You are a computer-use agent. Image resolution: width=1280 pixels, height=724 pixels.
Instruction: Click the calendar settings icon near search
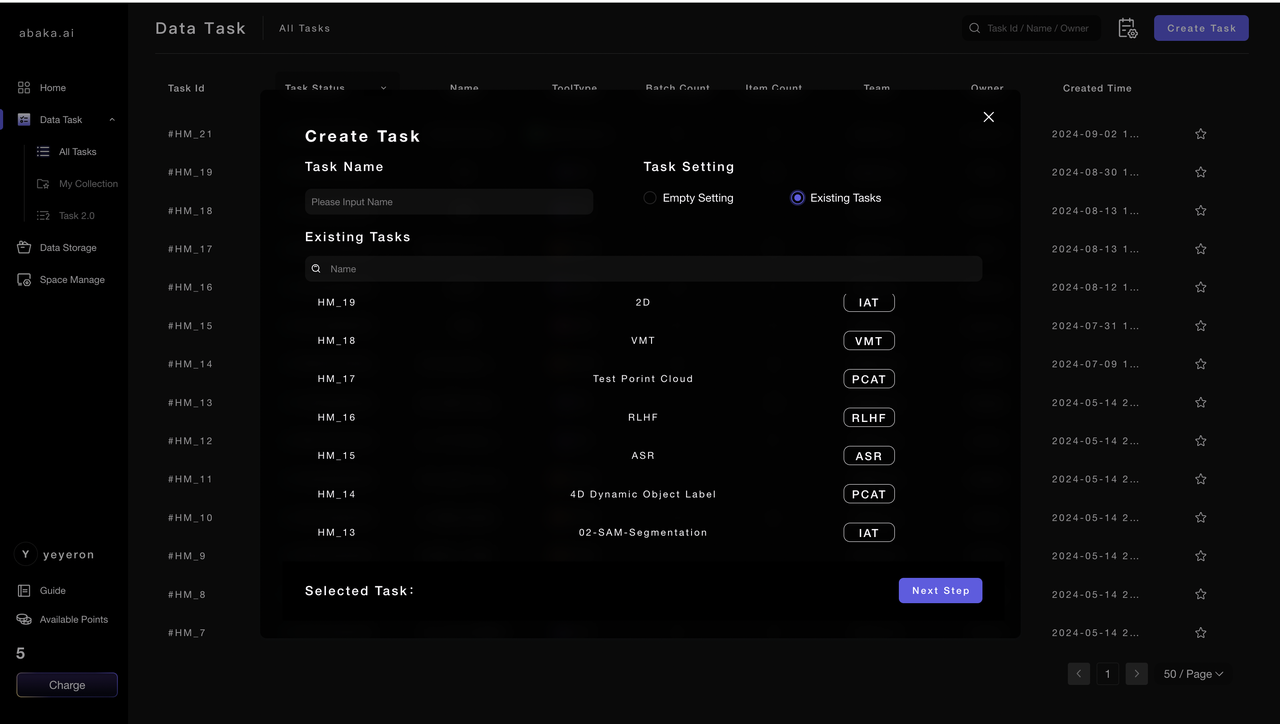[1127, 29]
